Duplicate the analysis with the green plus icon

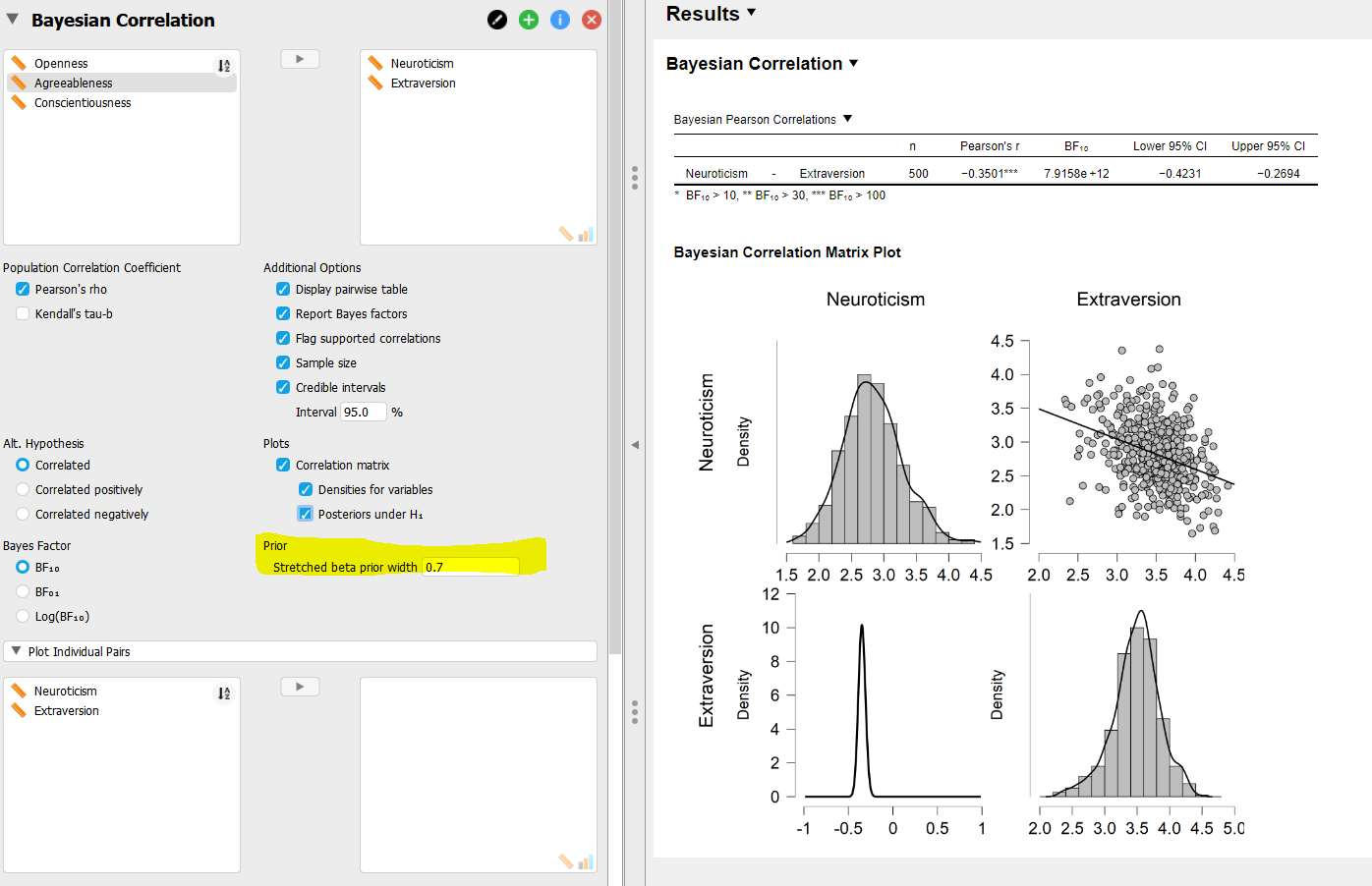tap(528, 19)
